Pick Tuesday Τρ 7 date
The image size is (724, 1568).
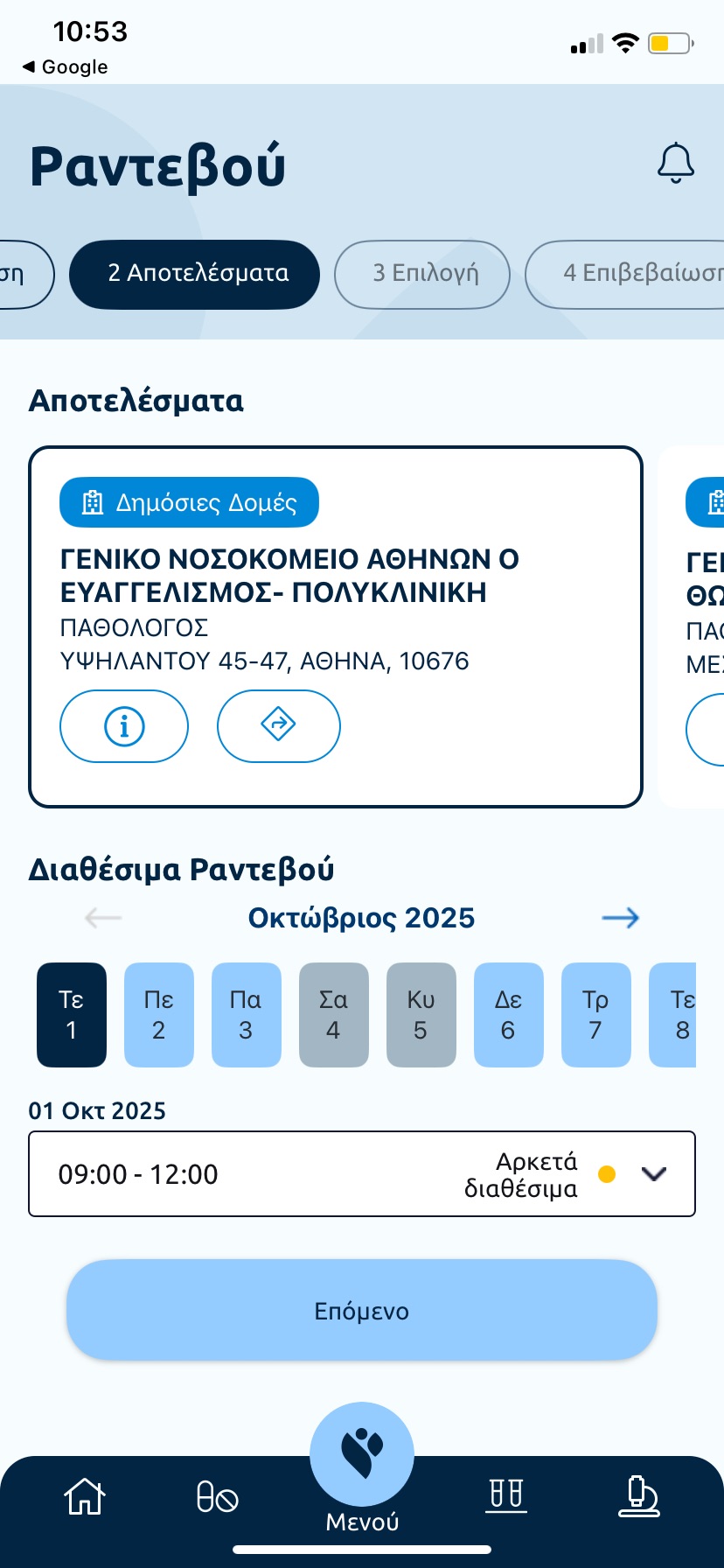596,1015
